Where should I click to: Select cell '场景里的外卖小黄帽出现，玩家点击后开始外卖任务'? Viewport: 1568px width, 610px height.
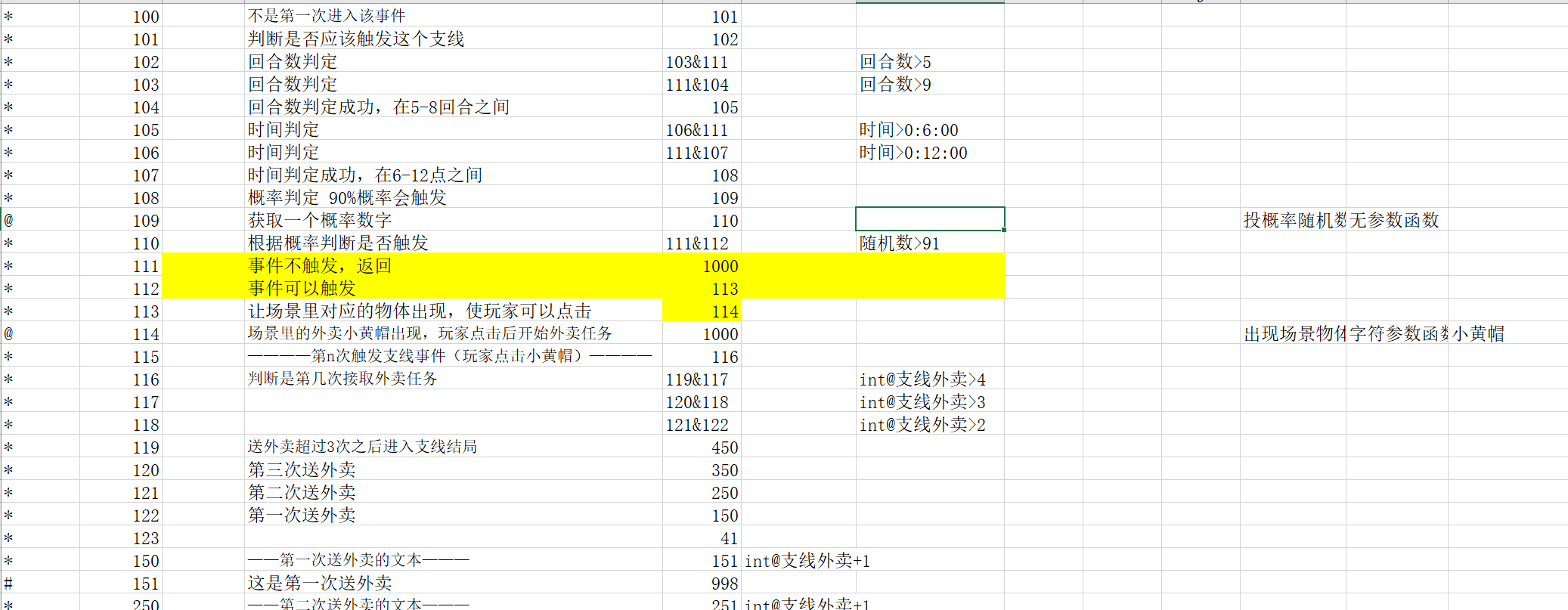pyautogui.click(x=454, y=333)
